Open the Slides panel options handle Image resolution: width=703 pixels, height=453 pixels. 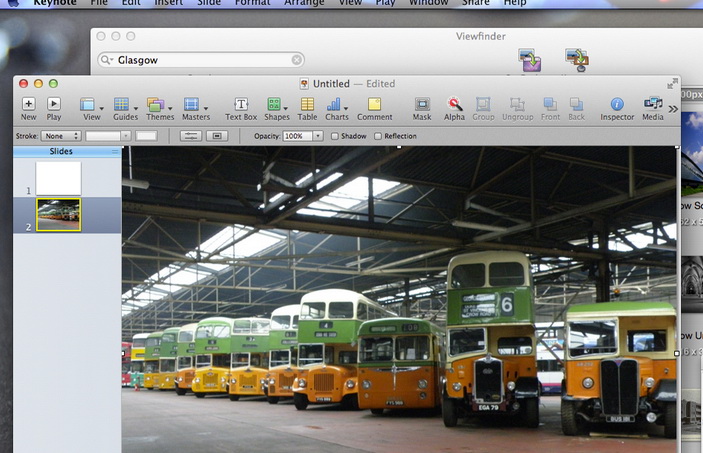pyautogui.click(x=115, y=152)
